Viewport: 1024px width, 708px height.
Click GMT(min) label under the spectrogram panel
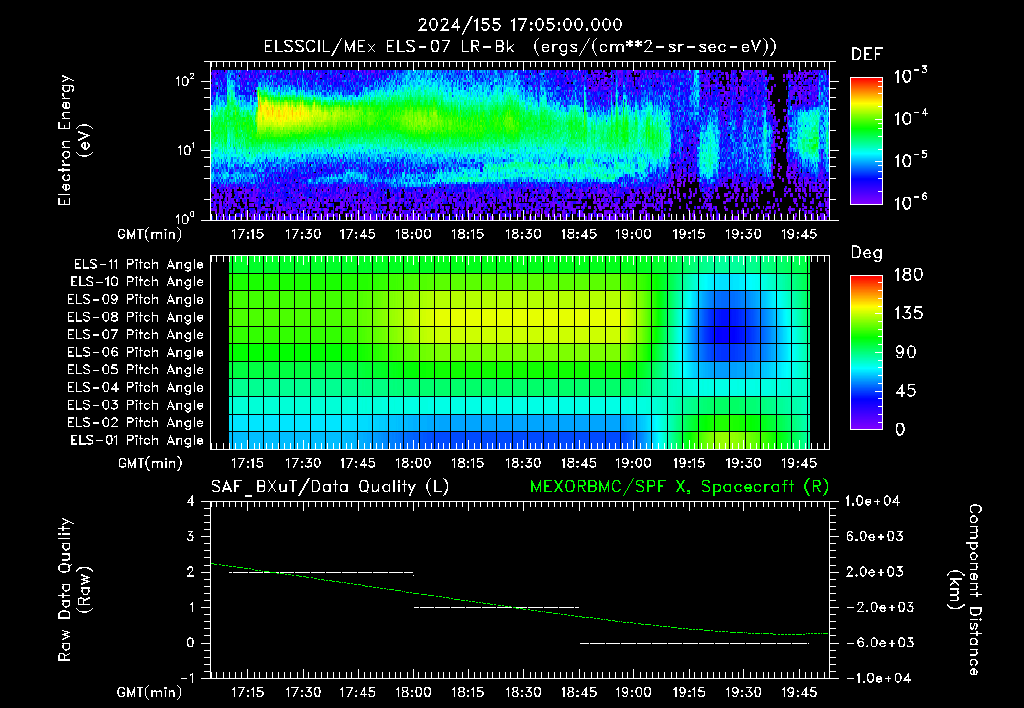point(150,234)
